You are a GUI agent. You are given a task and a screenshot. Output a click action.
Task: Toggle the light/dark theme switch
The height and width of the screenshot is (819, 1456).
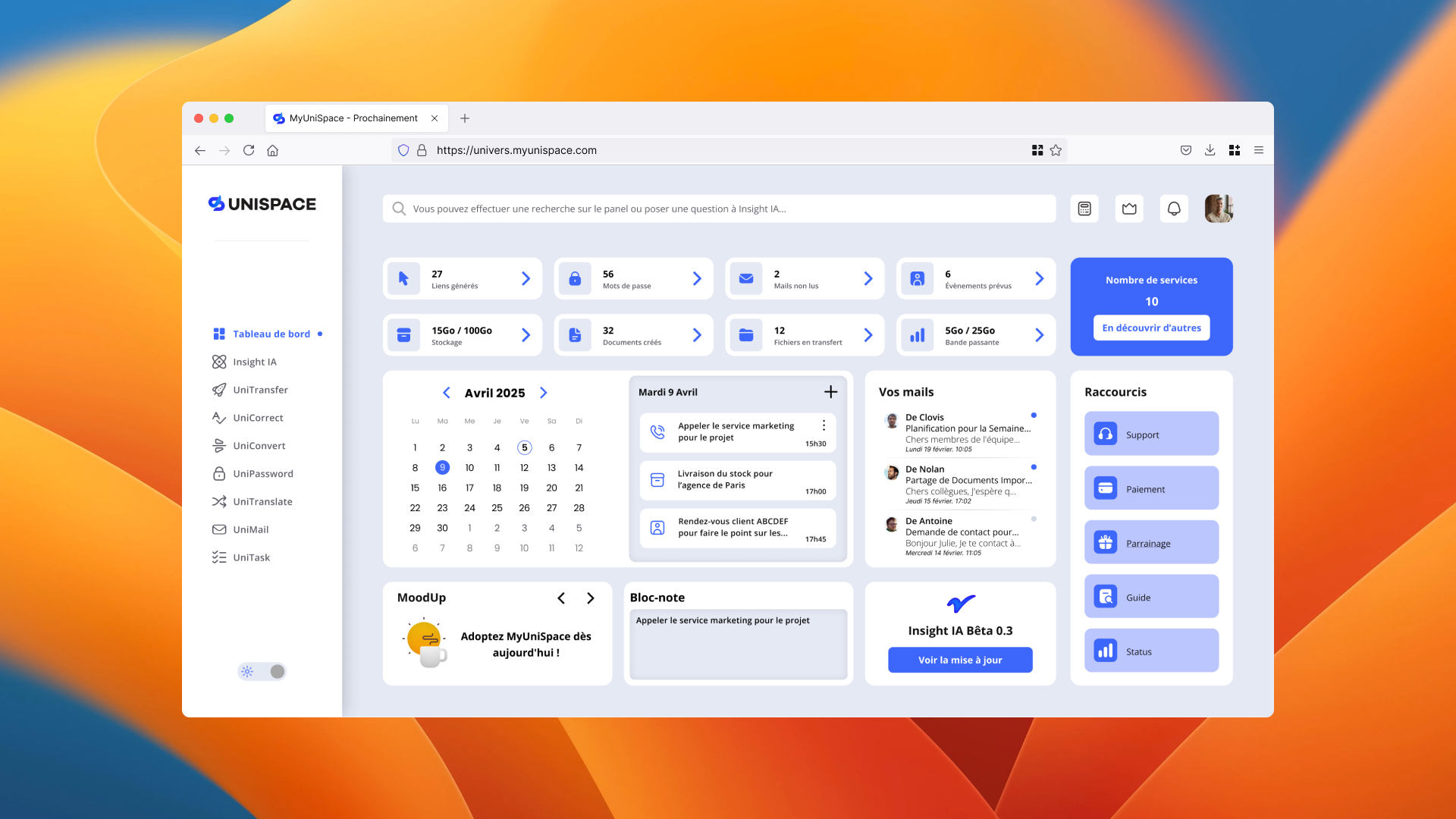[x=262, y=671]
